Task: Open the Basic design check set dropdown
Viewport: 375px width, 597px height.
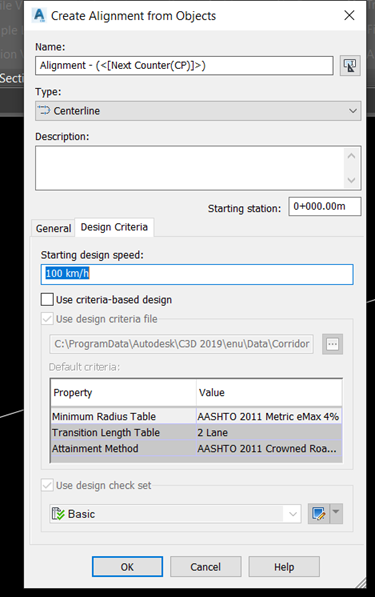Action: 175,514
